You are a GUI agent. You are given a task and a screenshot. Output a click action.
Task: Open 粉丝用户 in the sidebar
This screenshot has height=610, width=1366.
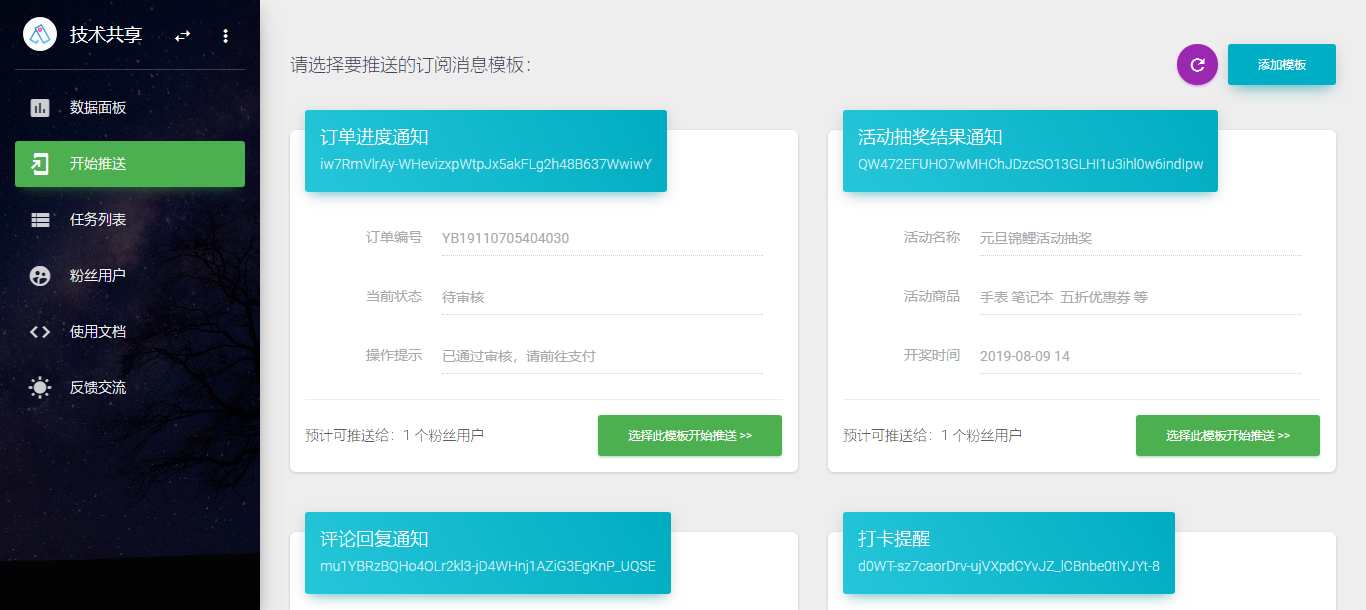[130, 276]
